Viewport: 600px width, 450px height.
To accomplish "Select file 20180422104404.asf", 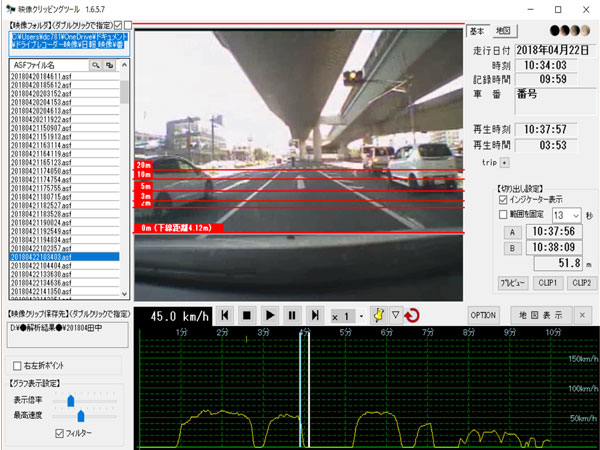I will (x=64, y=266).
